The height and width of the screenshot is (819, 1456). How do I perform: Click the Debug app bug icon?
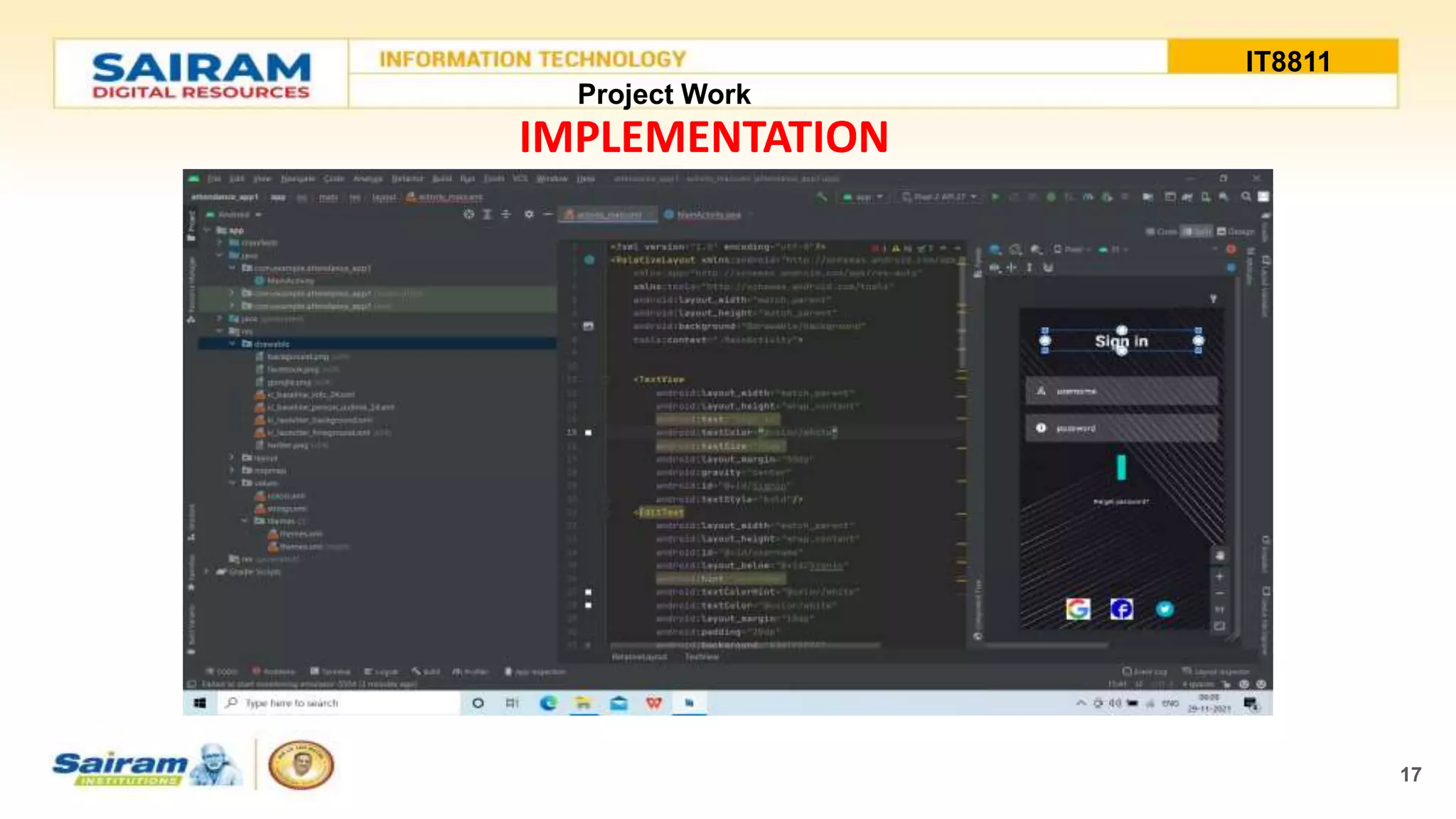point(1051,197)
